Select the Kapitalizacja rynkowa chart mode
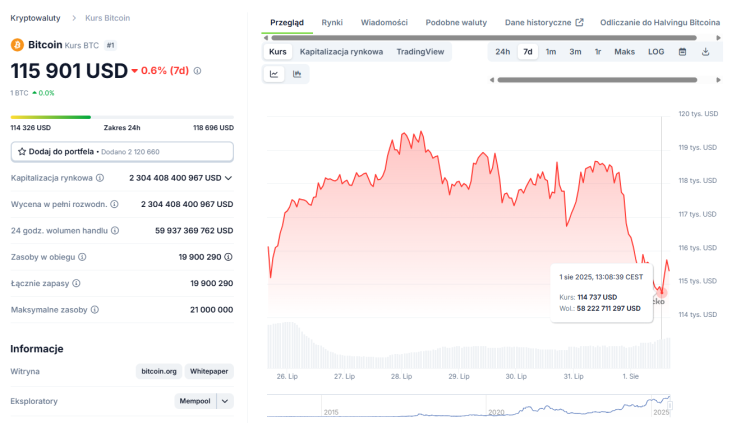 click(342, 52)
